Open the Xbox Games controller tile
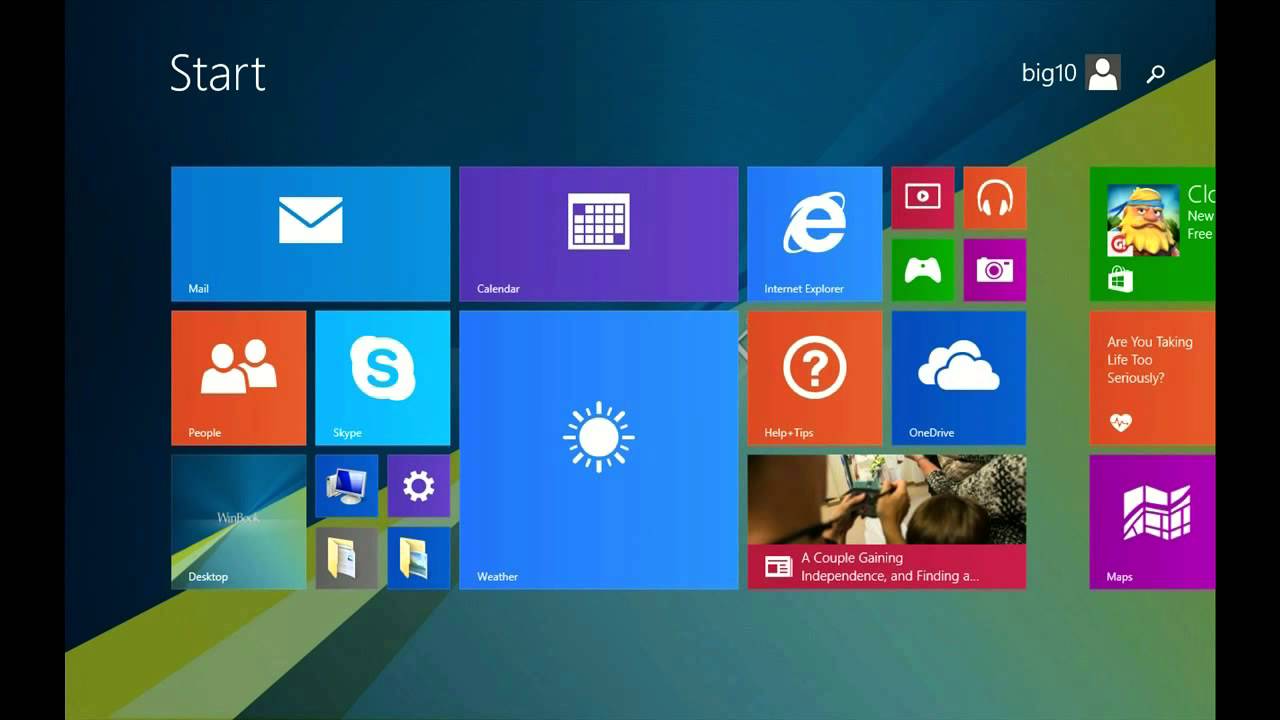This screenshot has height=720, width=1280. coord(922,269)
